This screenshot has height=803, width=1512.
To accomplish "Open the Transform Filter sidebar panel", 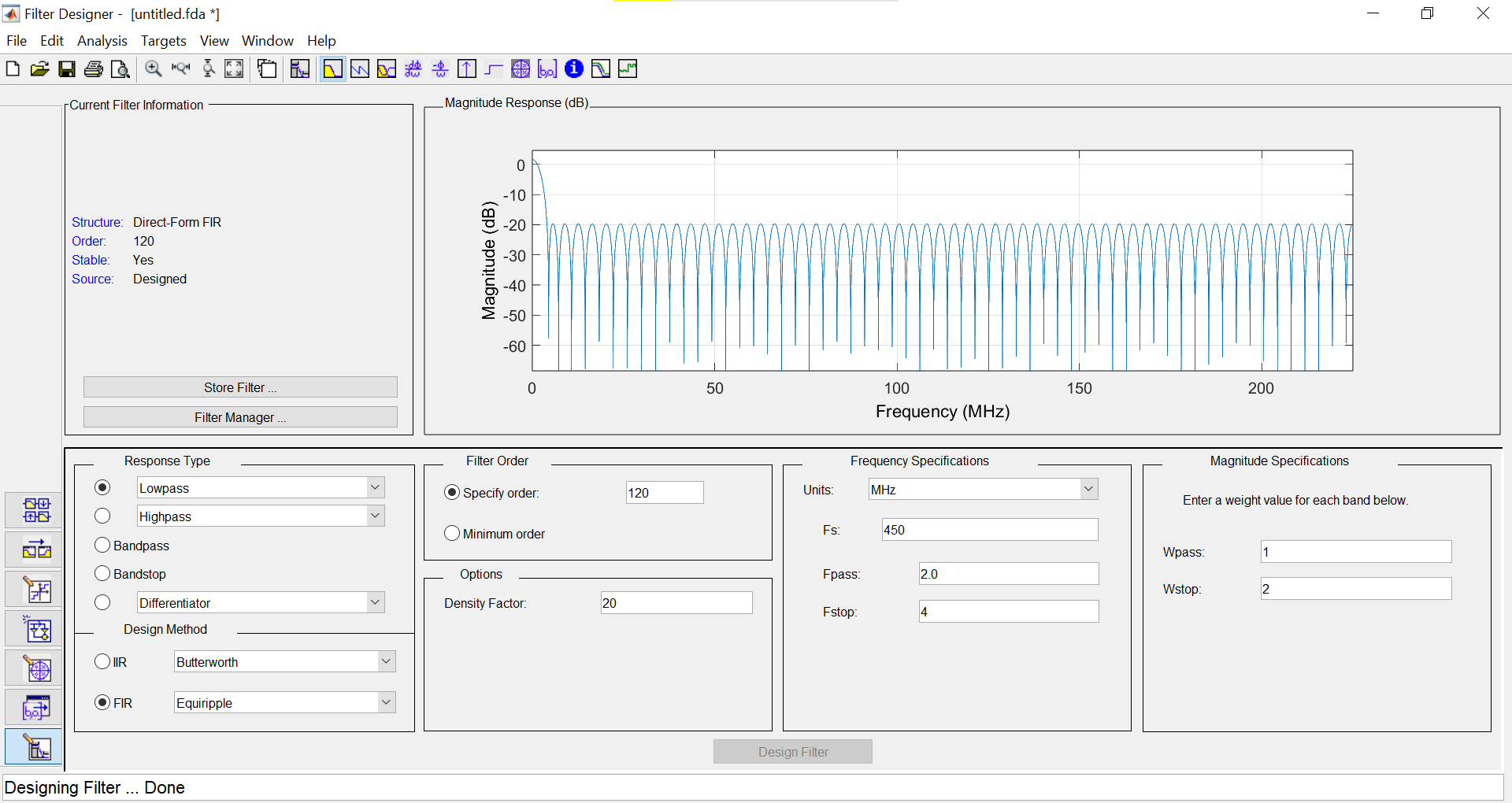I will click(x=34, y=550).
